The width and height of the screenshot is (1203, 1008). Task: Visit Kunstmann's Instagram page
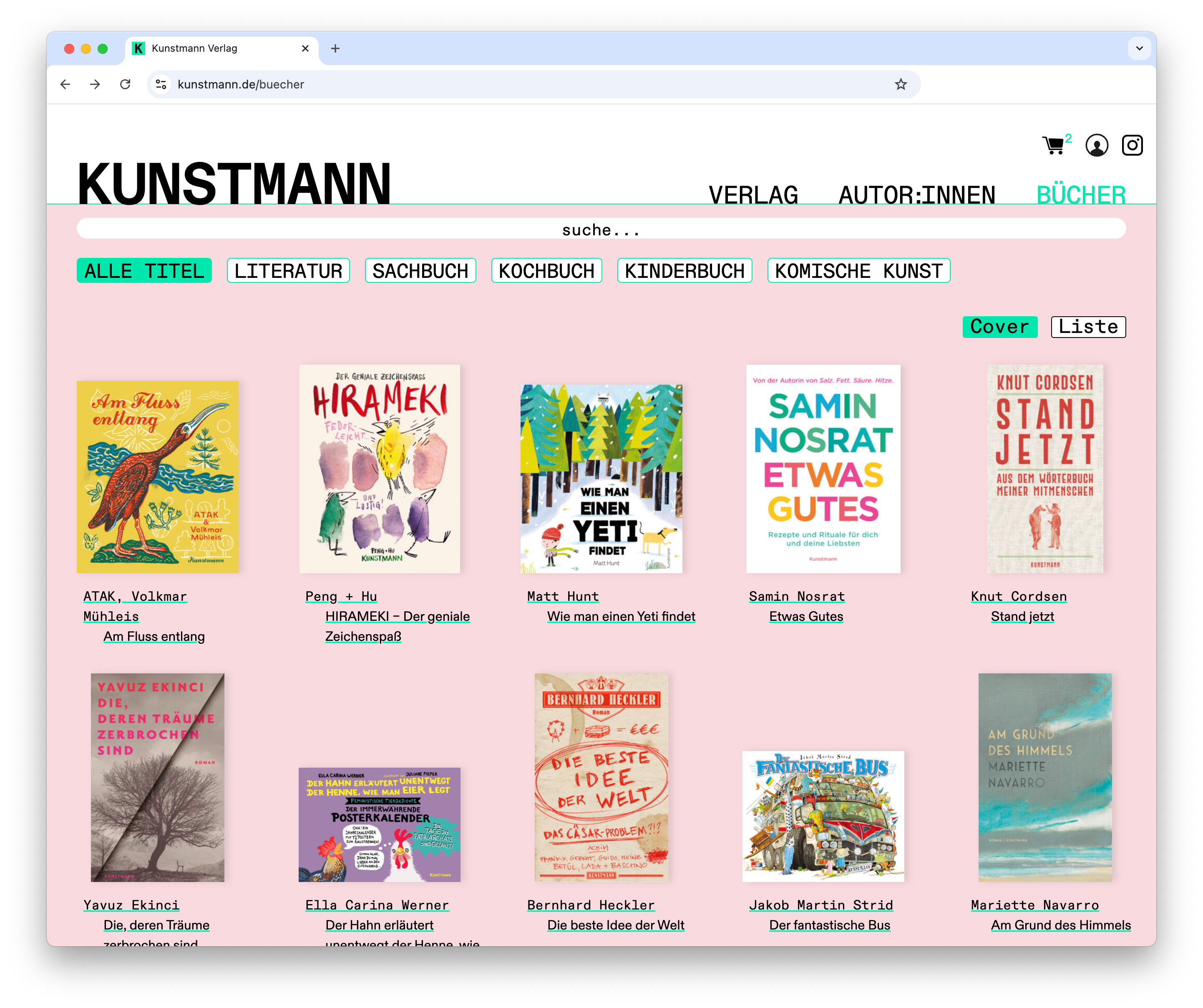coord(1132,146)
